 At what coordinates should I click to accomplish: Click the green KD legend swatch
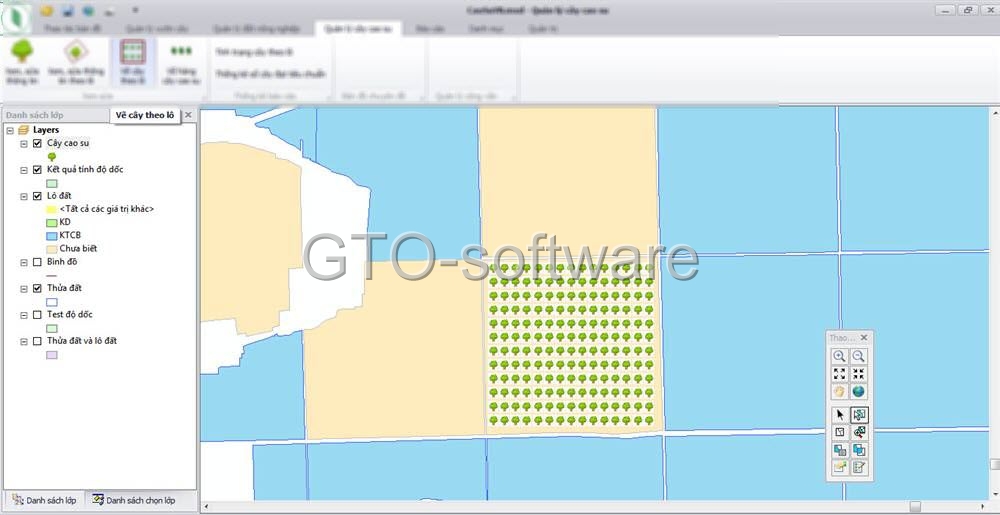click(x=52, y=222)
